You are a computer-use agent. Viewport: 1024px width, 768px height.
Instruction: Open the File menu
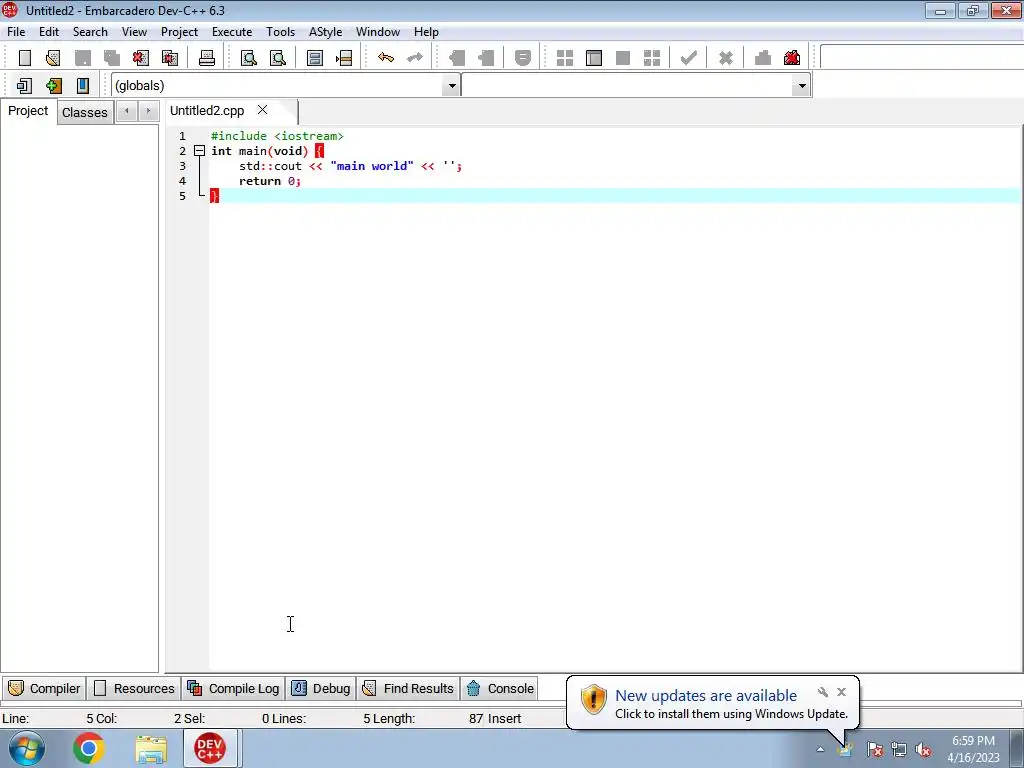point(16,32)
